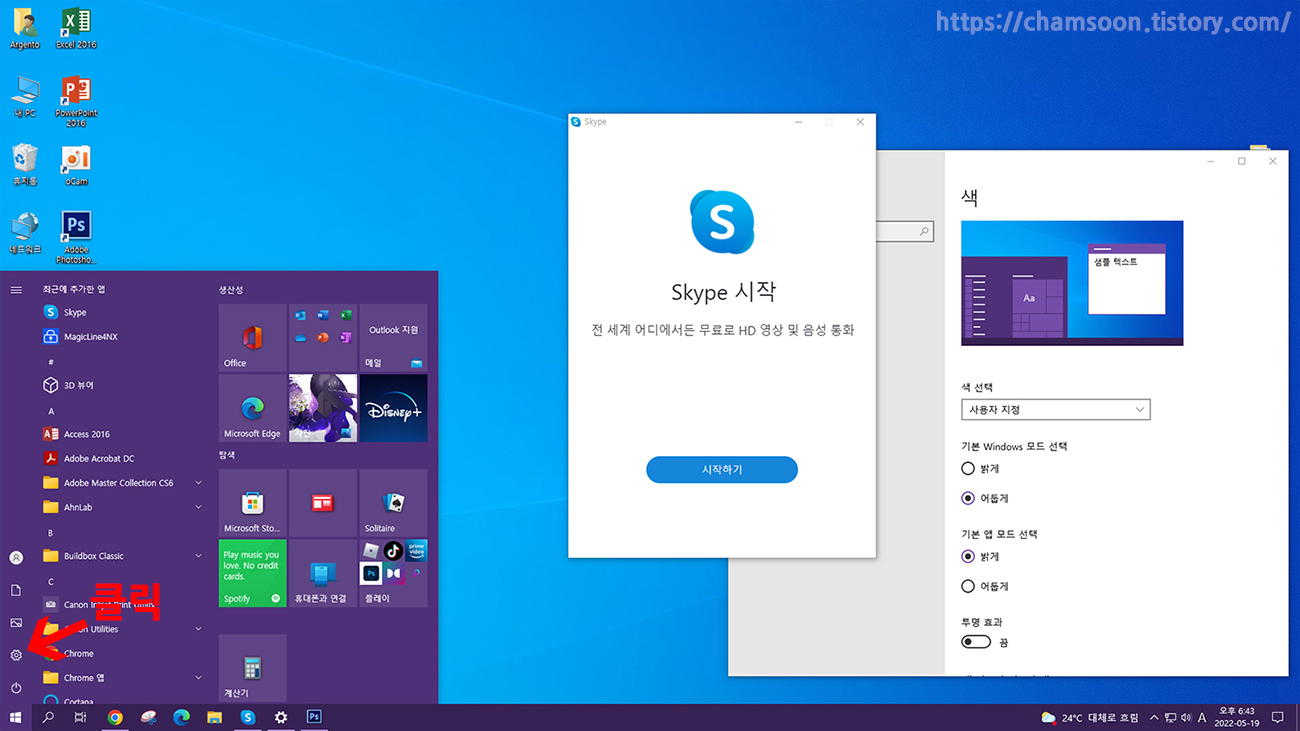This screenshot has width=1300, height=731.
Task: Open the 사진 photos tile
Action: click(x=323, y=408)
